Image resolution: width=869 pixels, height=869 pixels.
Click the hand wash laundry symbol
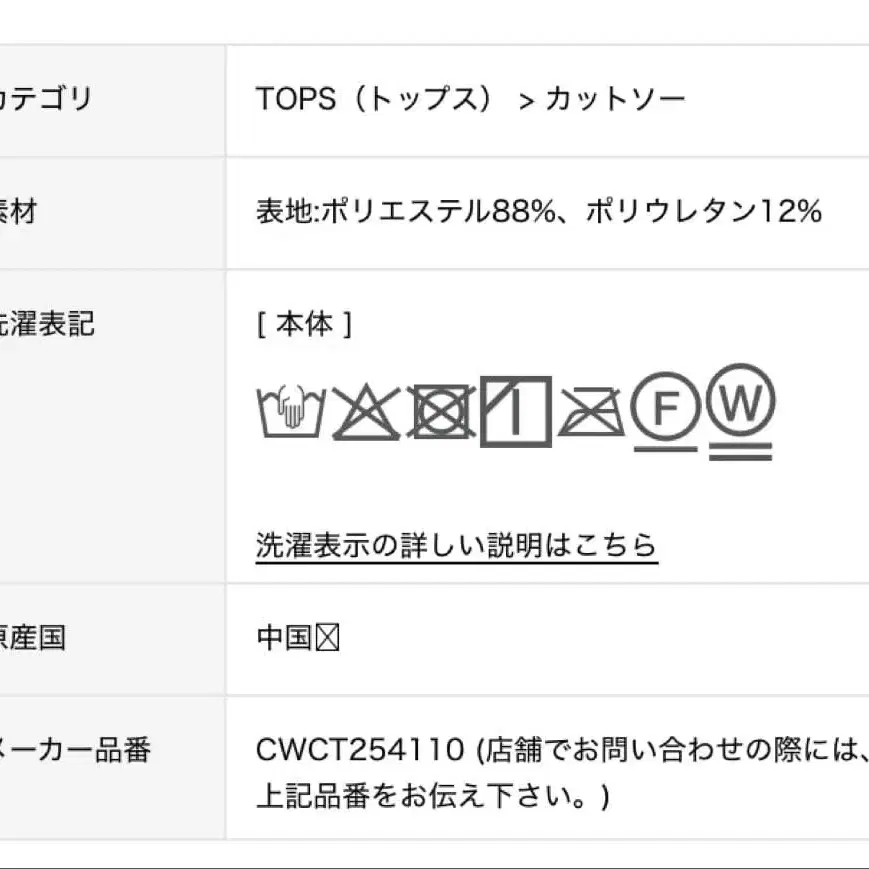point(291,410)
